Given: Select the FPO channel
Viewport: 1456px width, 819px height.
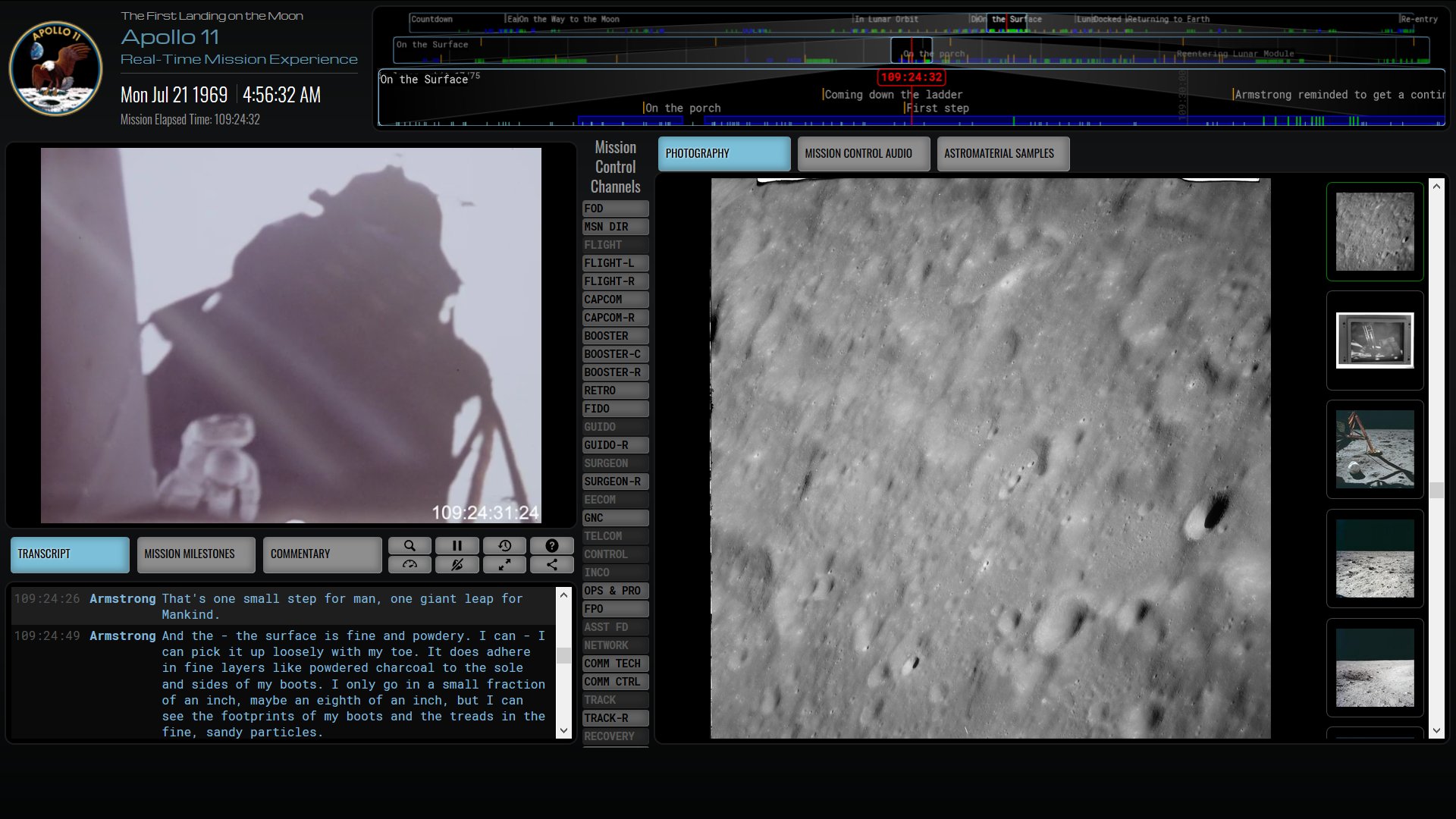Looking at the screenshot, I should tap(615, 609).
